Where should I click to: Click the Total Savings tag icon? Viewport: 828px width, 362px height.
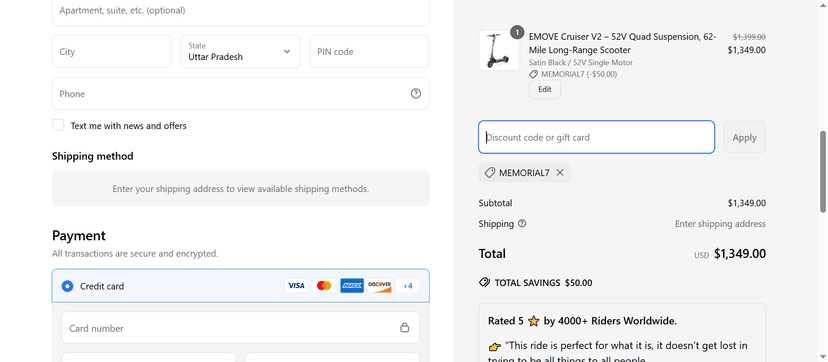(484, 282)
